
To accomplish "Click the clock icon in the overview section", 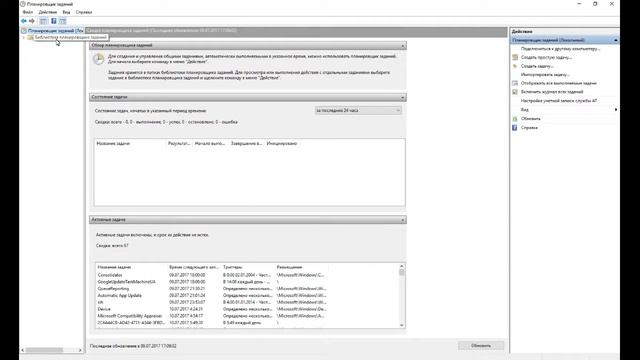I will point(98,59).
